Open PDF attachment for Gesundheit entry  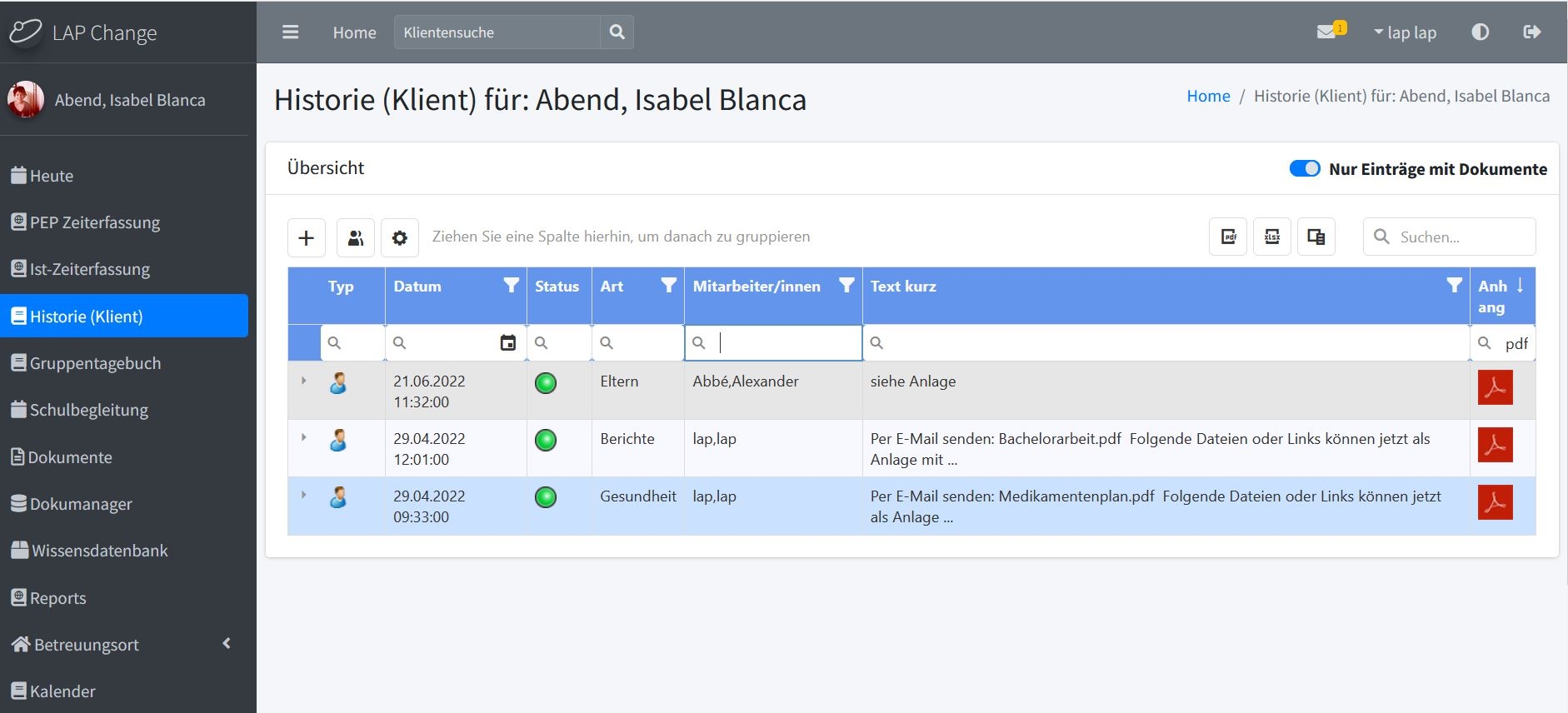coord(1495,502)
